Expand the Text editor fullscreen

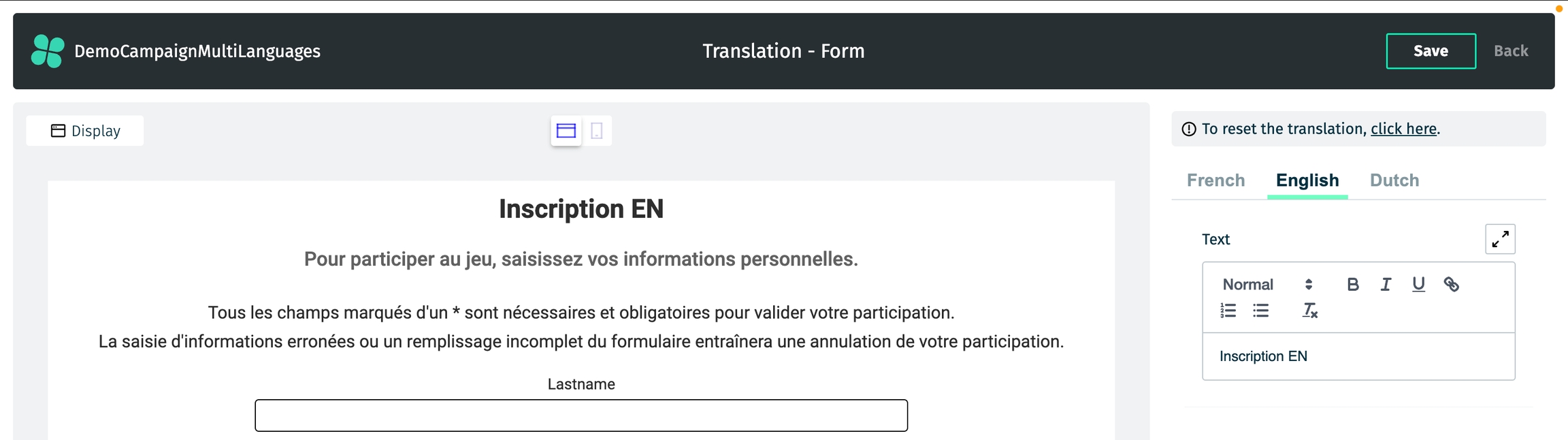1500,239
